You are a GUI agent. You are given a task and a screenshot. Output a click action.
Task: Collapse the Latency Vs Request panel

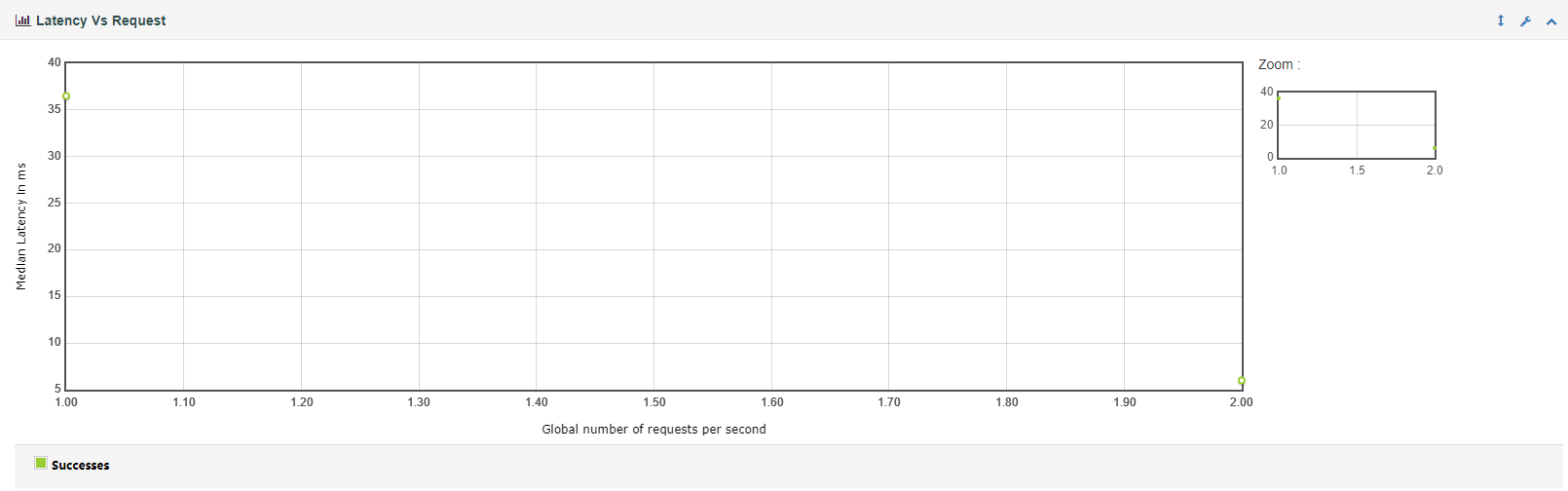pos(1551,21)
